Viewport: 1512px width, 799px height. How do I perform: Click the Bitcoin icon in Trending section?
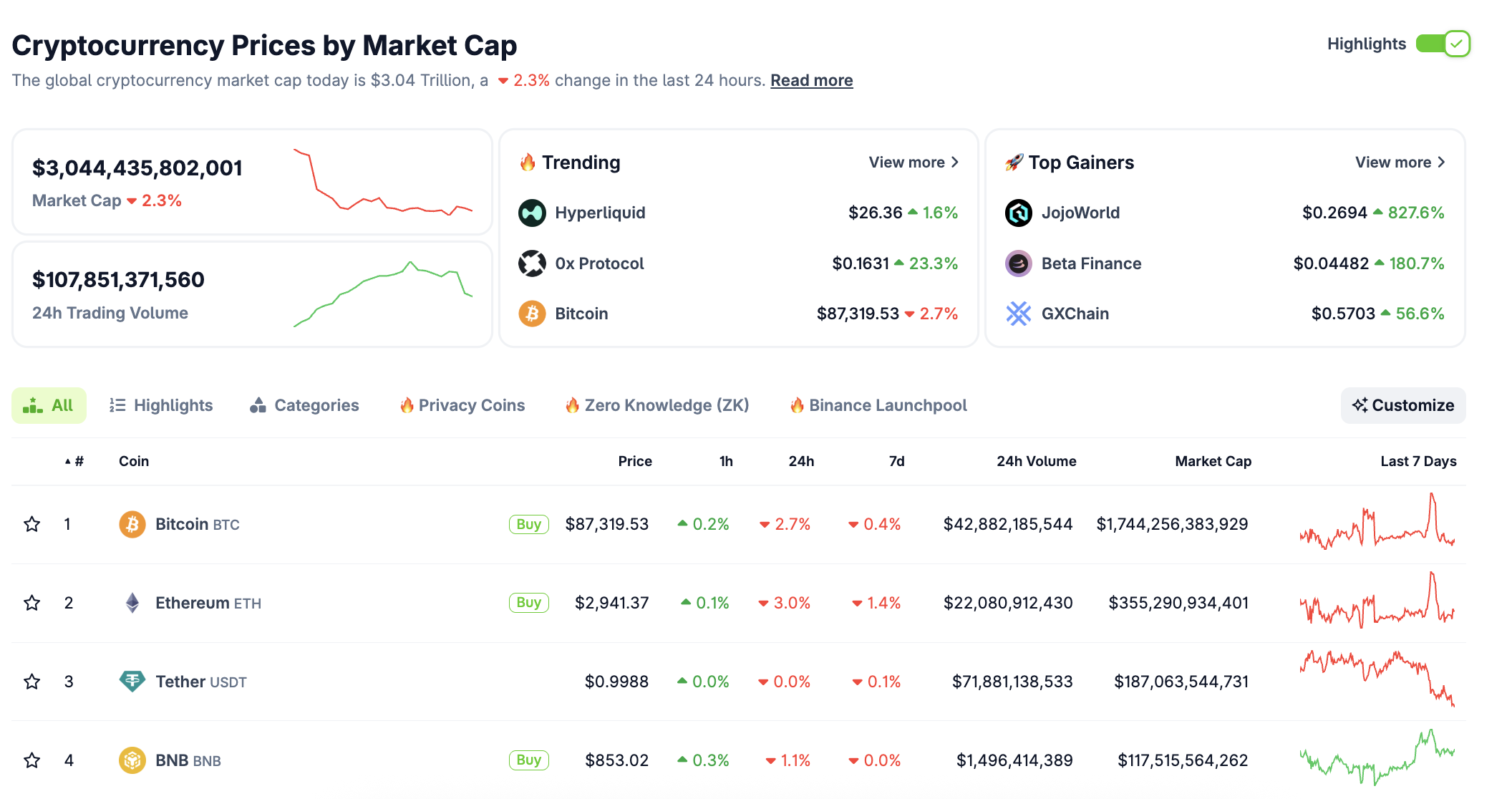[531, 313]
